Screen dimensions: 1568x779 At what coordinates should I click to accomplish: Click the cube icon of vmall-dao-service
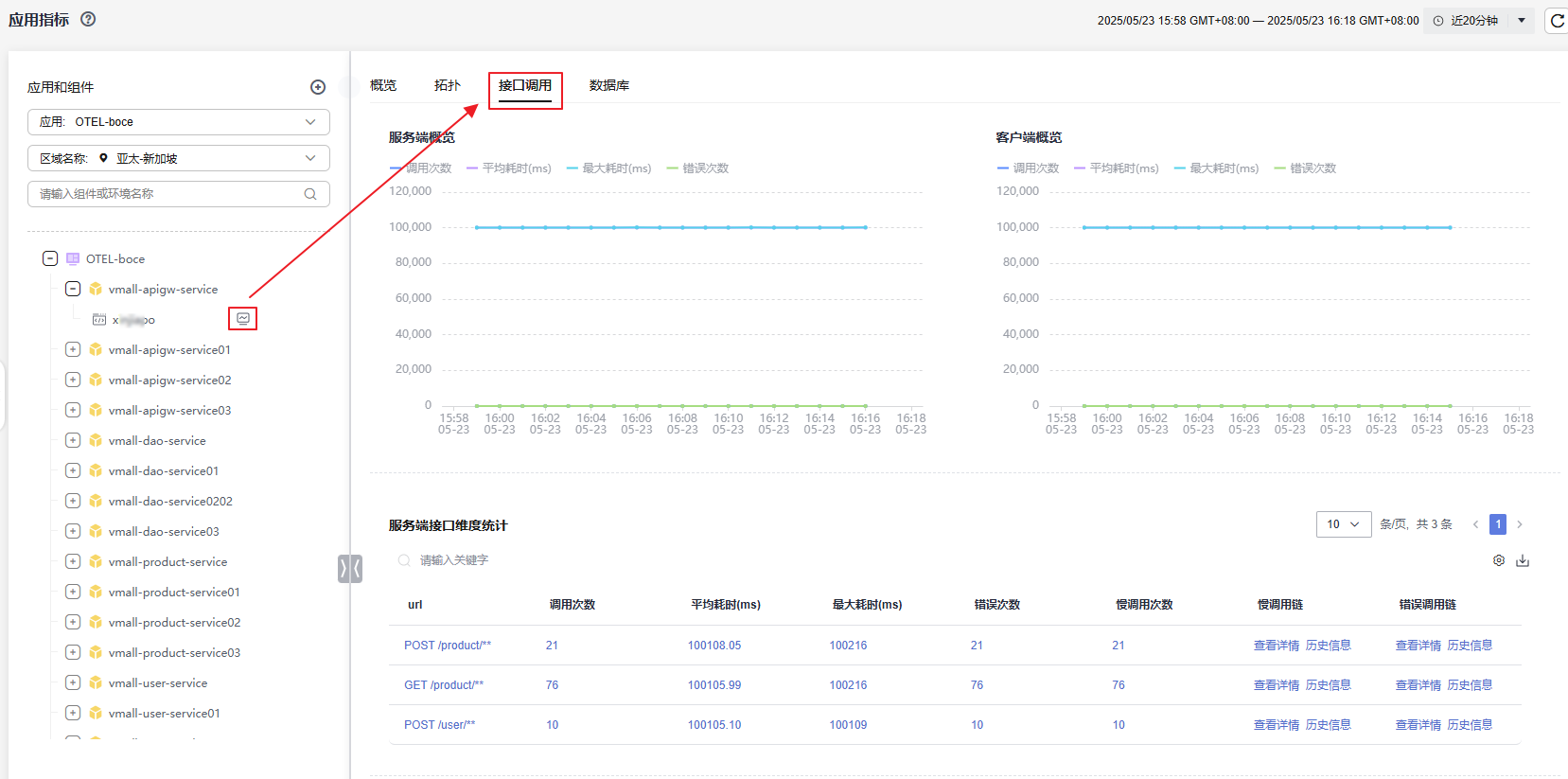tap(96, 440)
